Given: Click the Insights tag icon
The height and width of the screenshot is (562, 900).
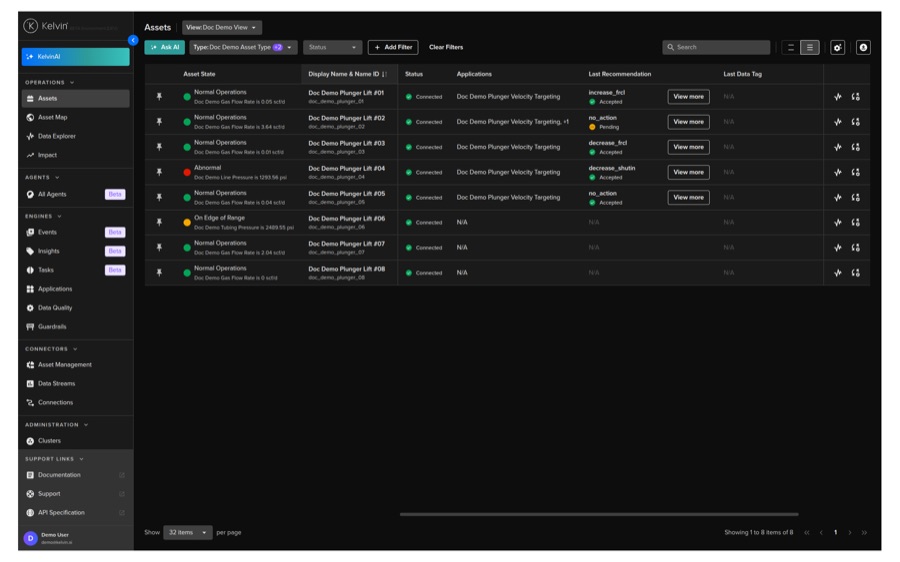Looking at the screenshot, I should coord(30,251).
